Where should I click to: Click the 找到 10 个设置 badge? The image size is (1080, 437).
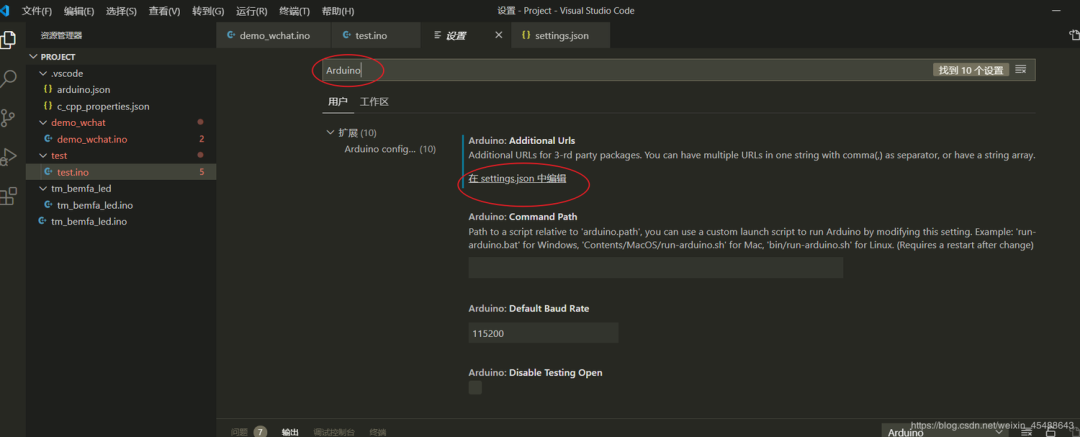[x=971, y=70]
